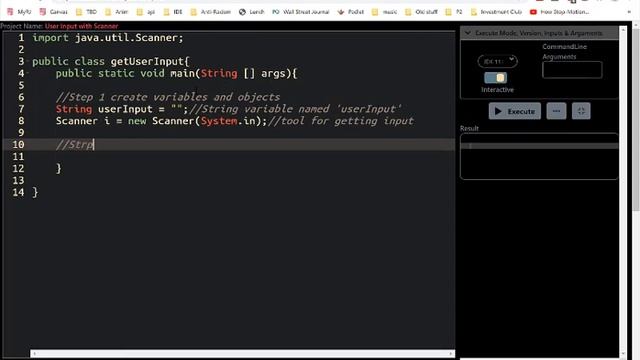Fold the getUserInput class at line 3

point(28,61)
